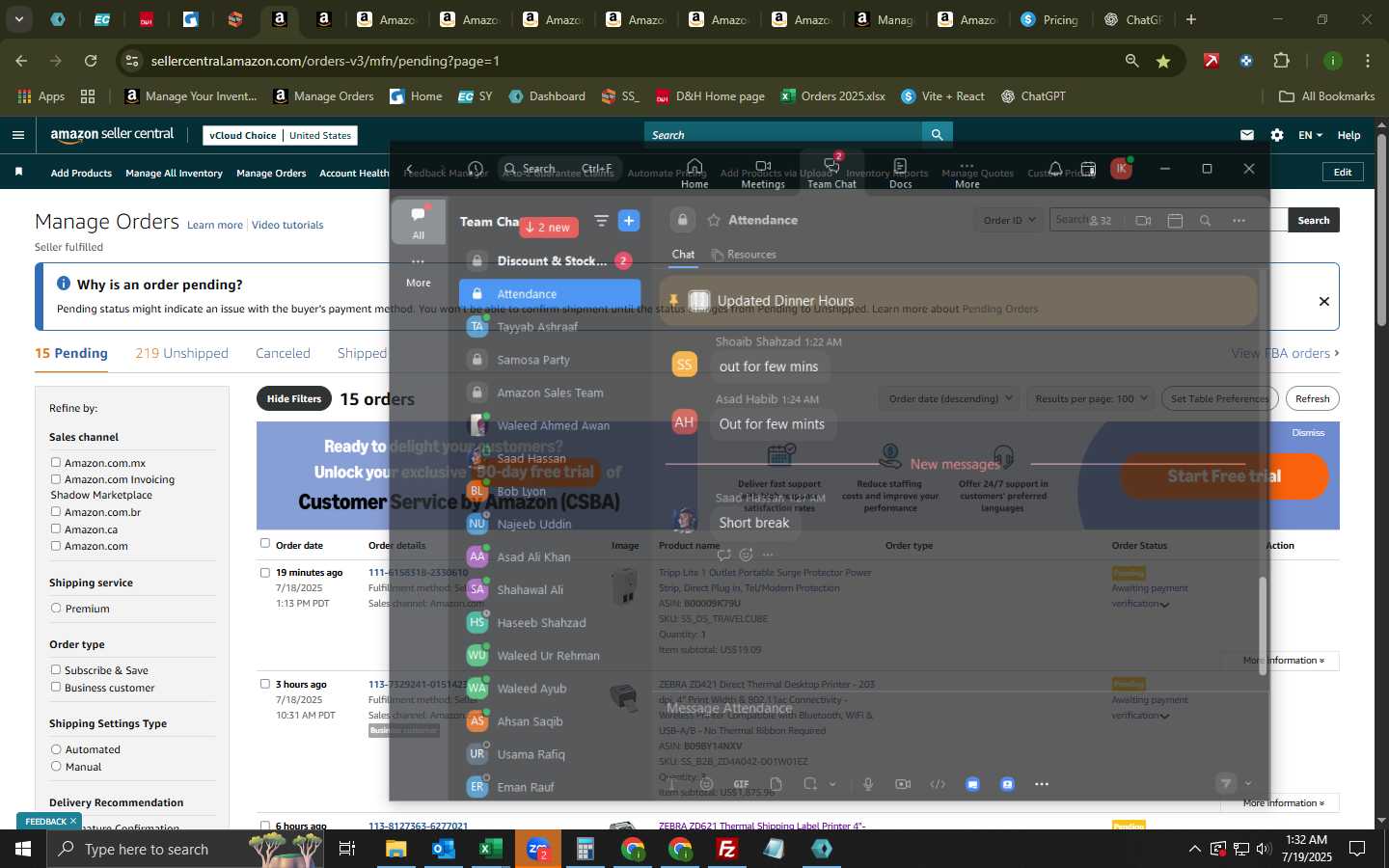Open Zoom notifications bell
This screenshot has height=868, width=1389.
(1055, 169)
